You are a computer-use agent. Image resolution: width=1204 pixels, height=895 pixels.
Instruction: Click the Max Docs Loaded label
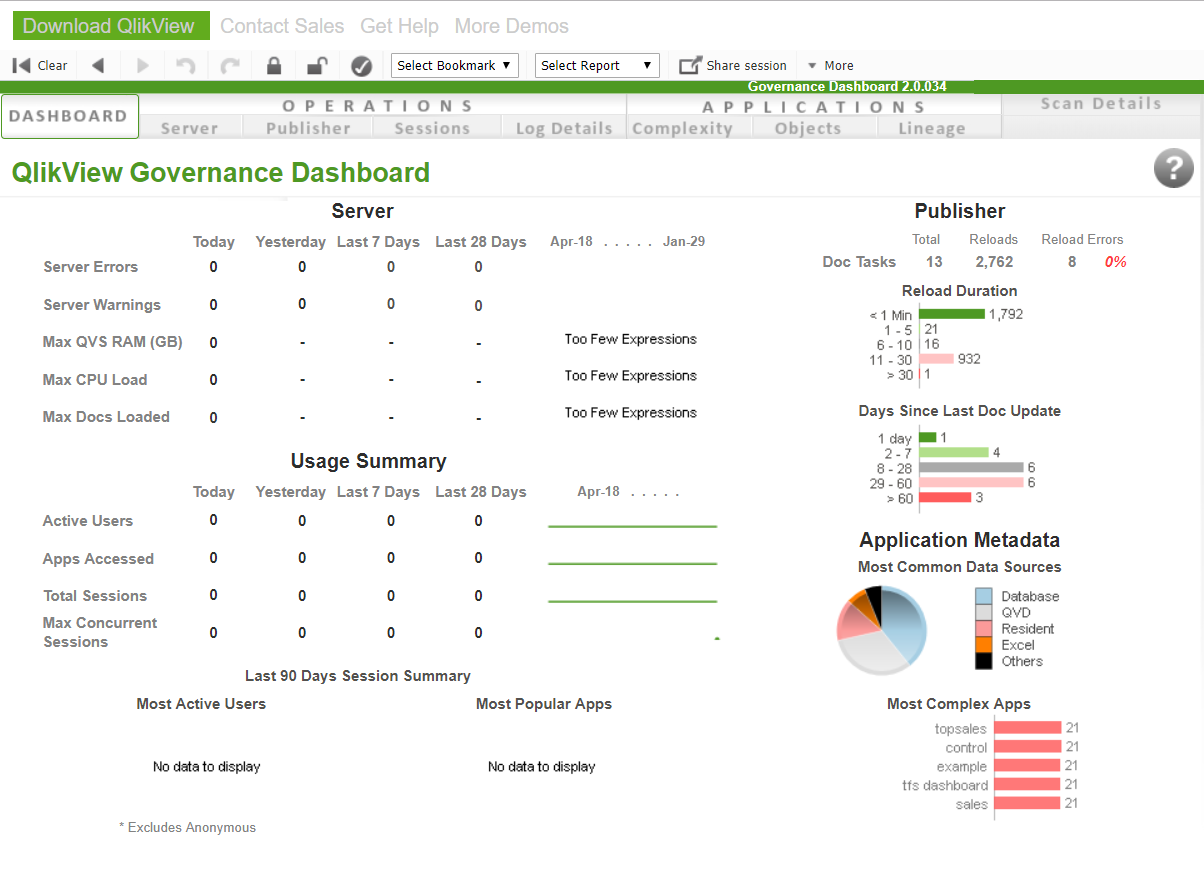tap(106, 417)
